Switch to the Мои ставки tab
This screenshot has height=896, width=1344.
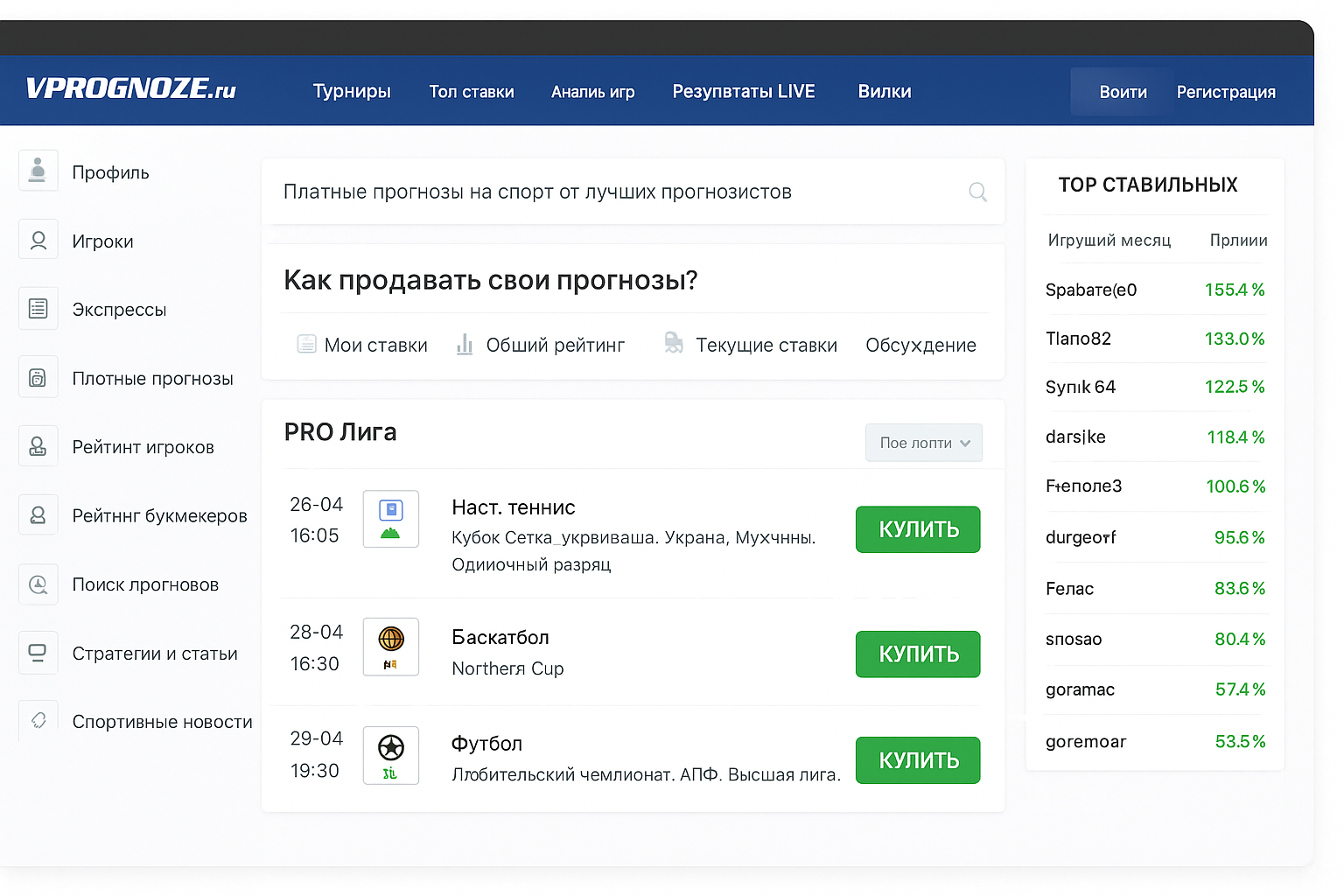(x=362, y=346)
